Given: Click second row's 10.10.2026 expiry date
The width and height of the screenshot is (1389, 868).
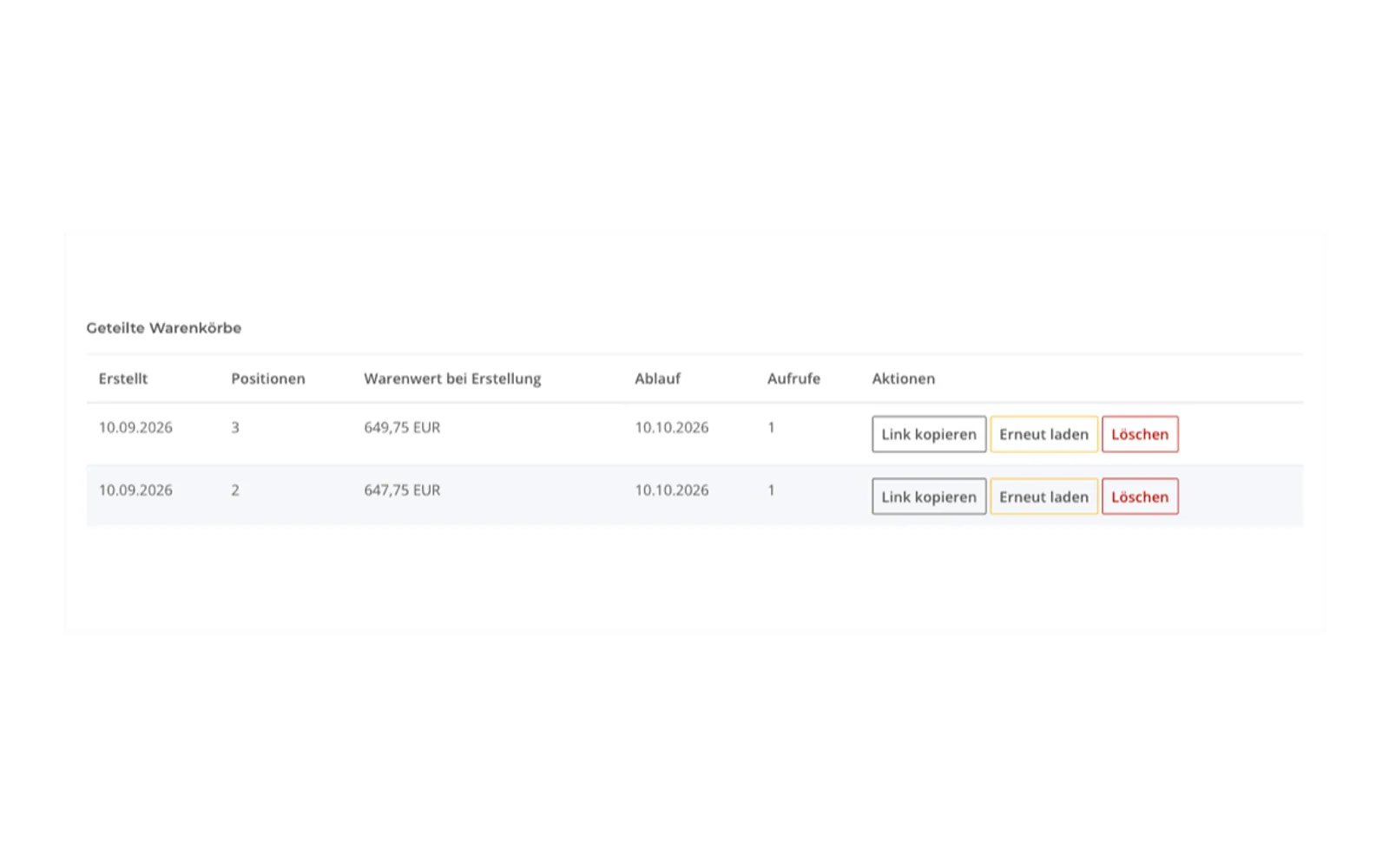Looking at the screenshot, I should (x=671, y=490).
